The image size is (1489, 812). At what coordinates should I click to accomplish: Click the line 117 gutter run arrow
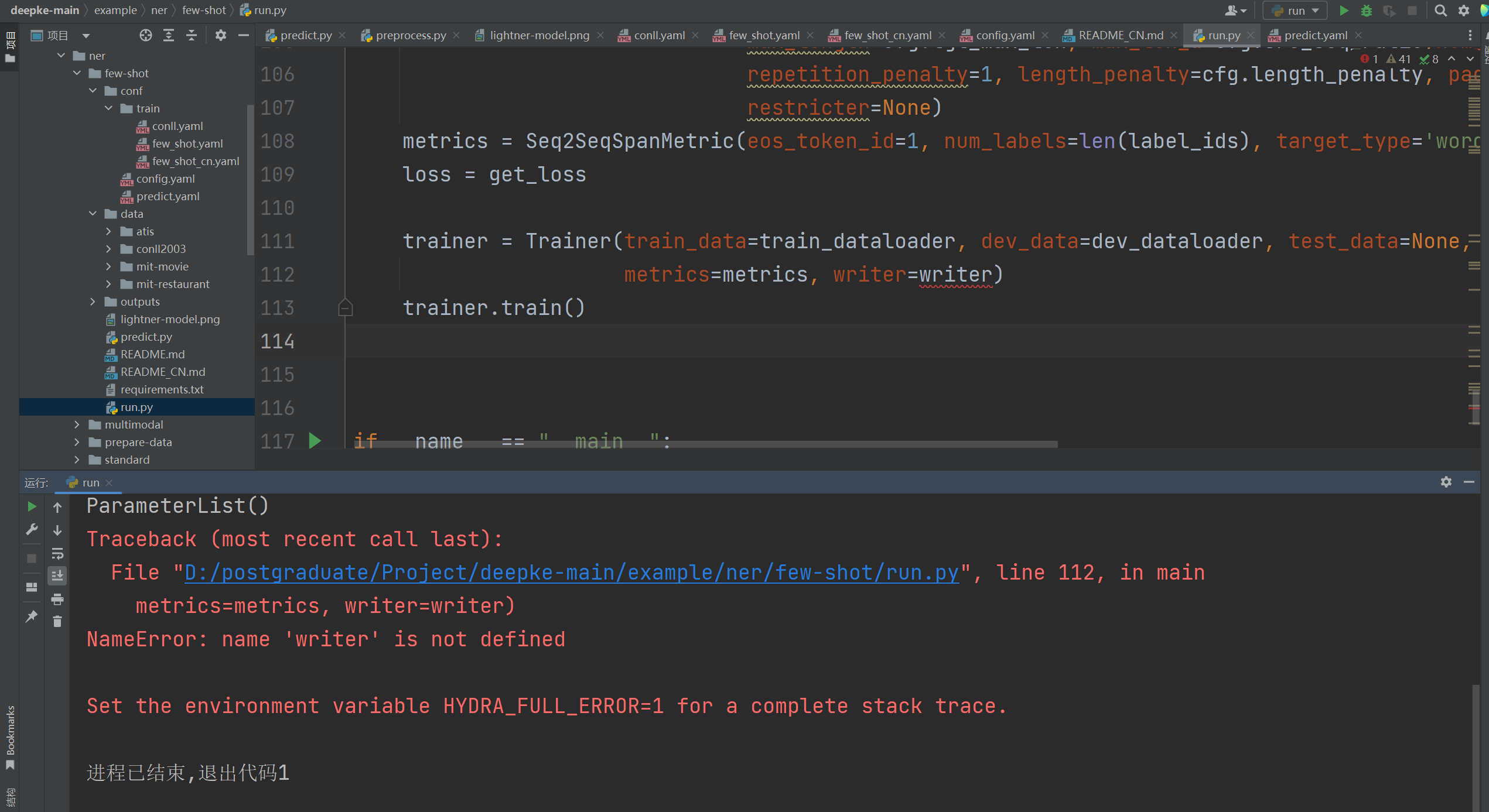click(x=315, y=440)
